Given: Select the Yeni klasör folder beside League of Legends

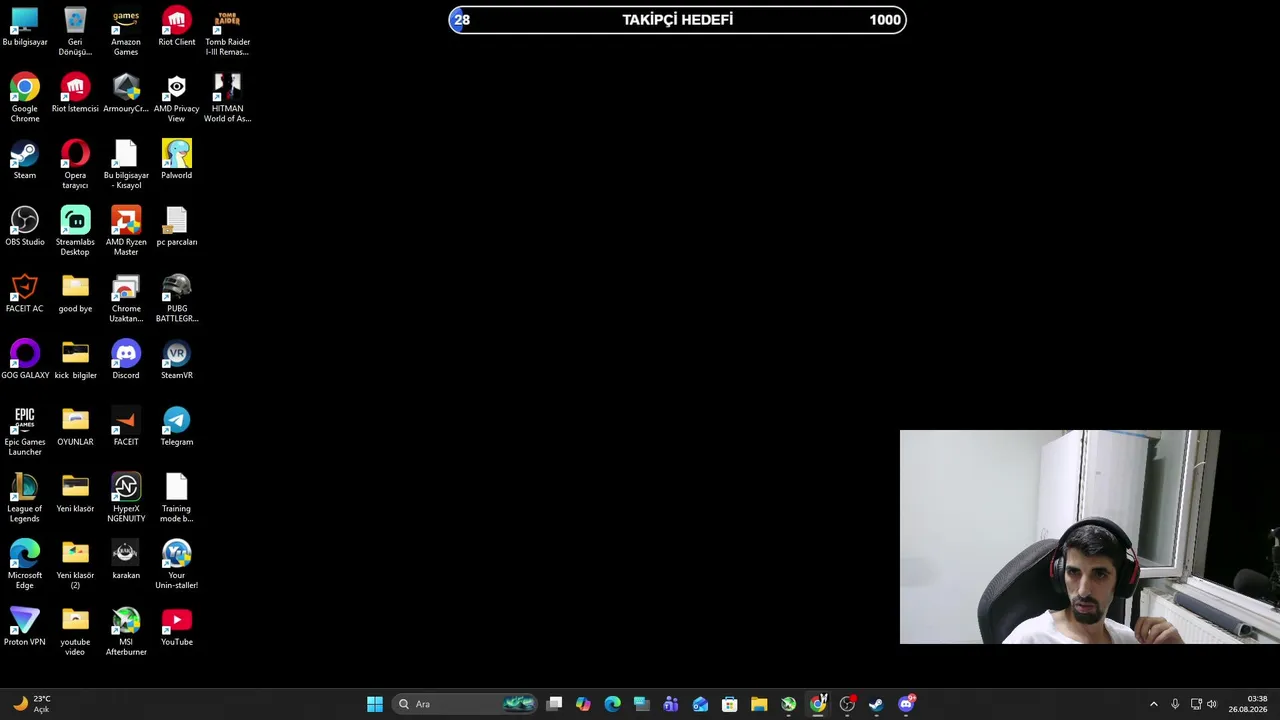Looking at the screenshot, I should point(75,494).
